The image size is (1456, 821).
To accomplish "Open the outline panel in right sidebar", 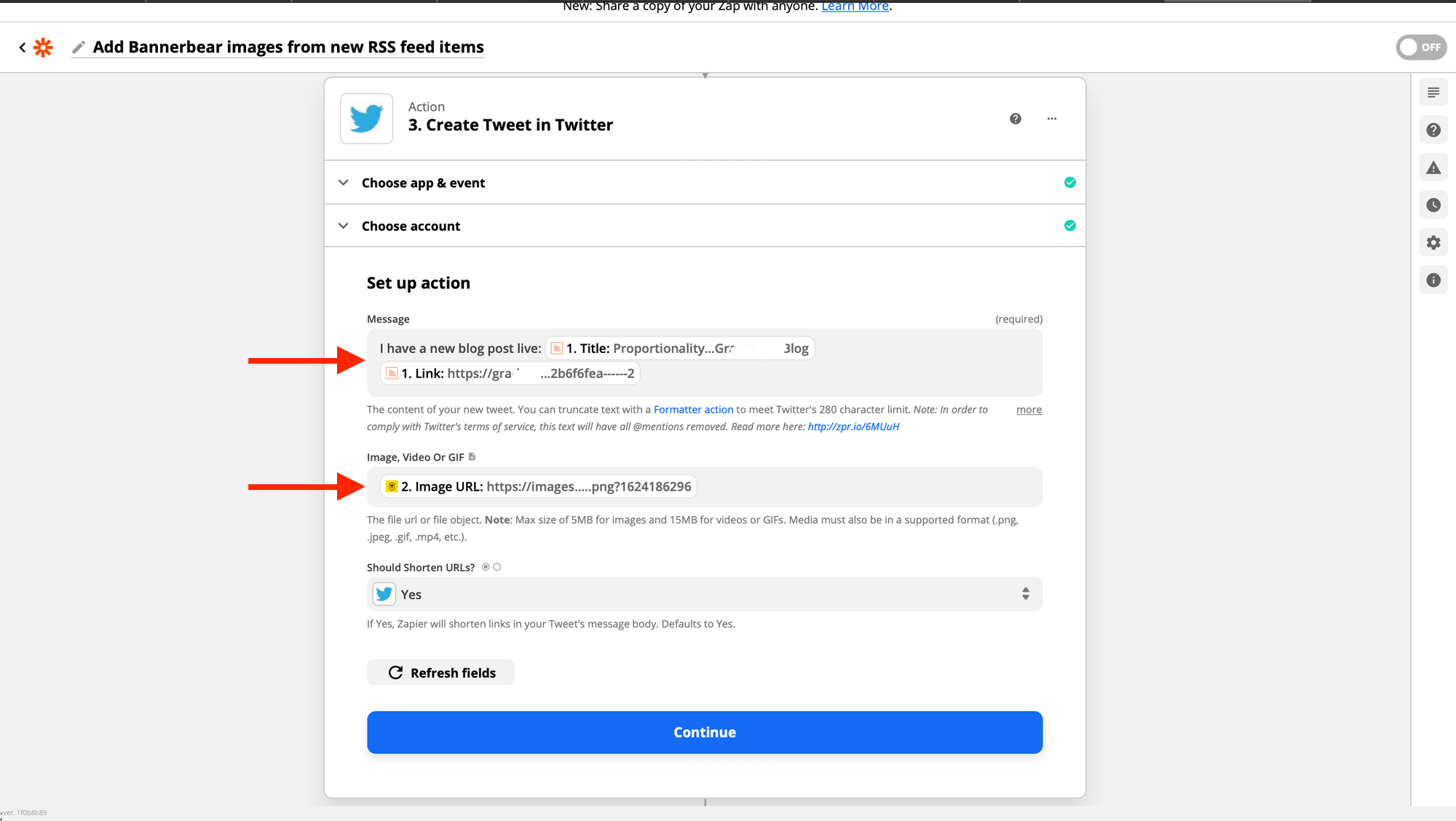I will 1433,92.
